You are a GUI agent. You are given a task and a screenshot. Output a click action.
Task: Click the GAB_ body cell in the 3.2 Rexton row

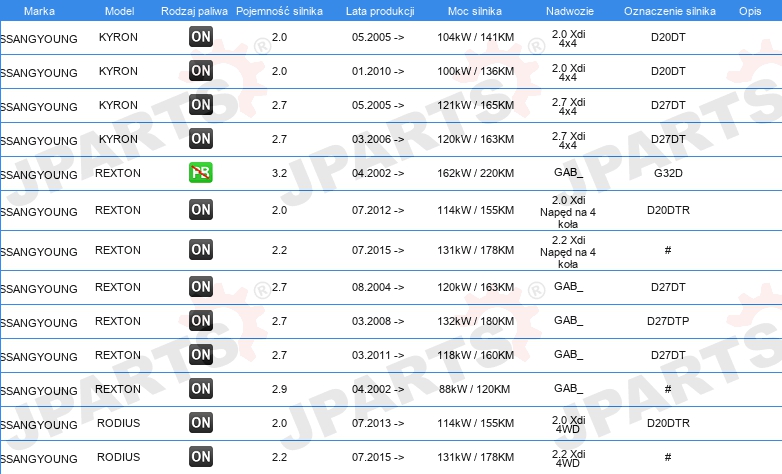(x=568, y=173)
